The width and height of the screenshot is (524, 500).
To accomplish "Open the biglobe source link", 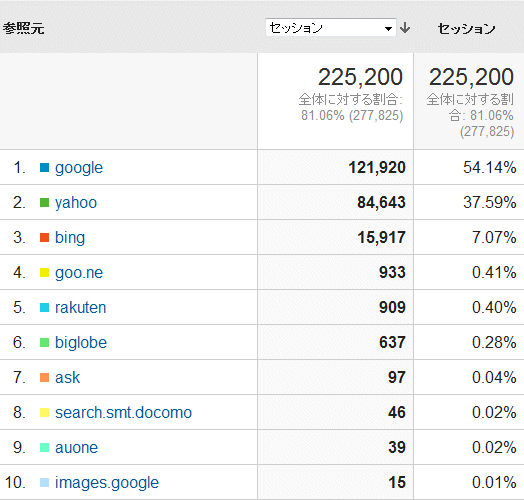I will pos(81,343).
